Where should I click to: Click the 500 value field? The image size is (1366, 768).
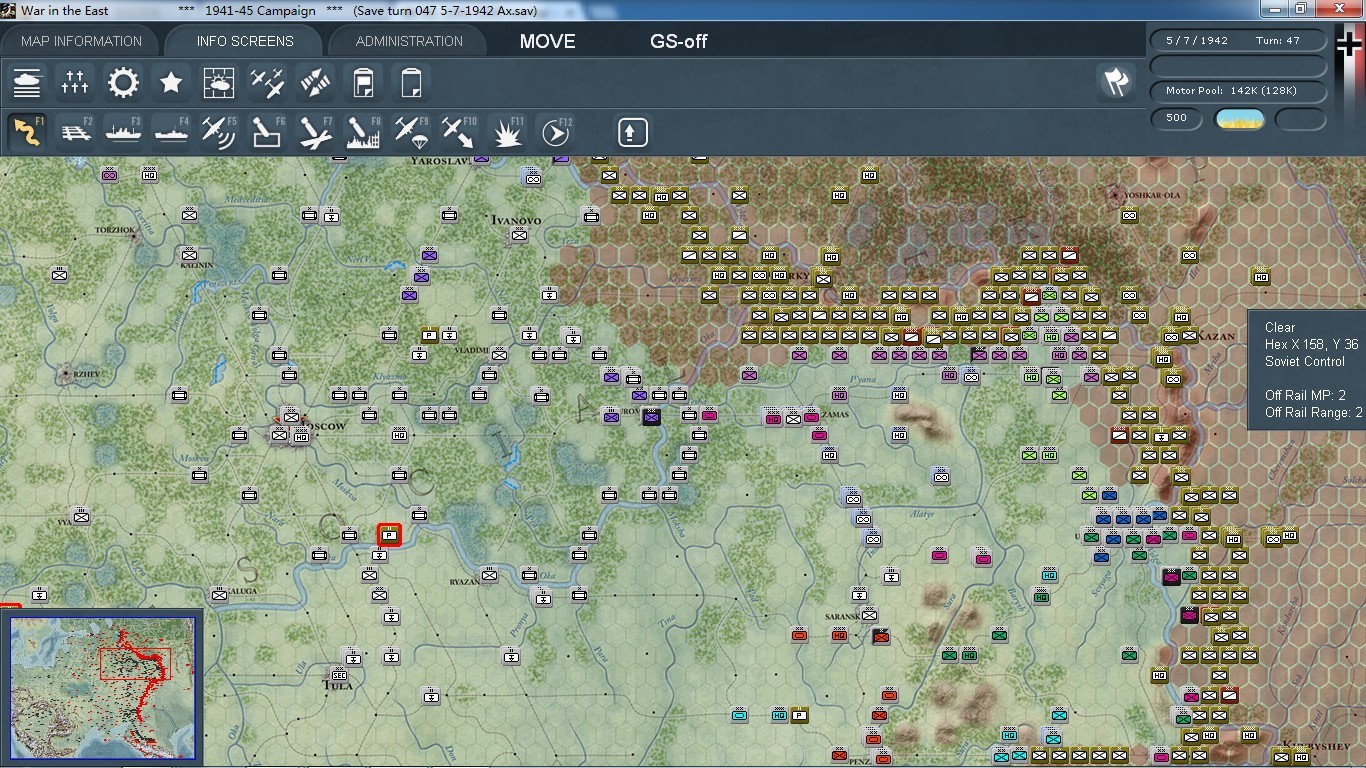click(1177, 118)
